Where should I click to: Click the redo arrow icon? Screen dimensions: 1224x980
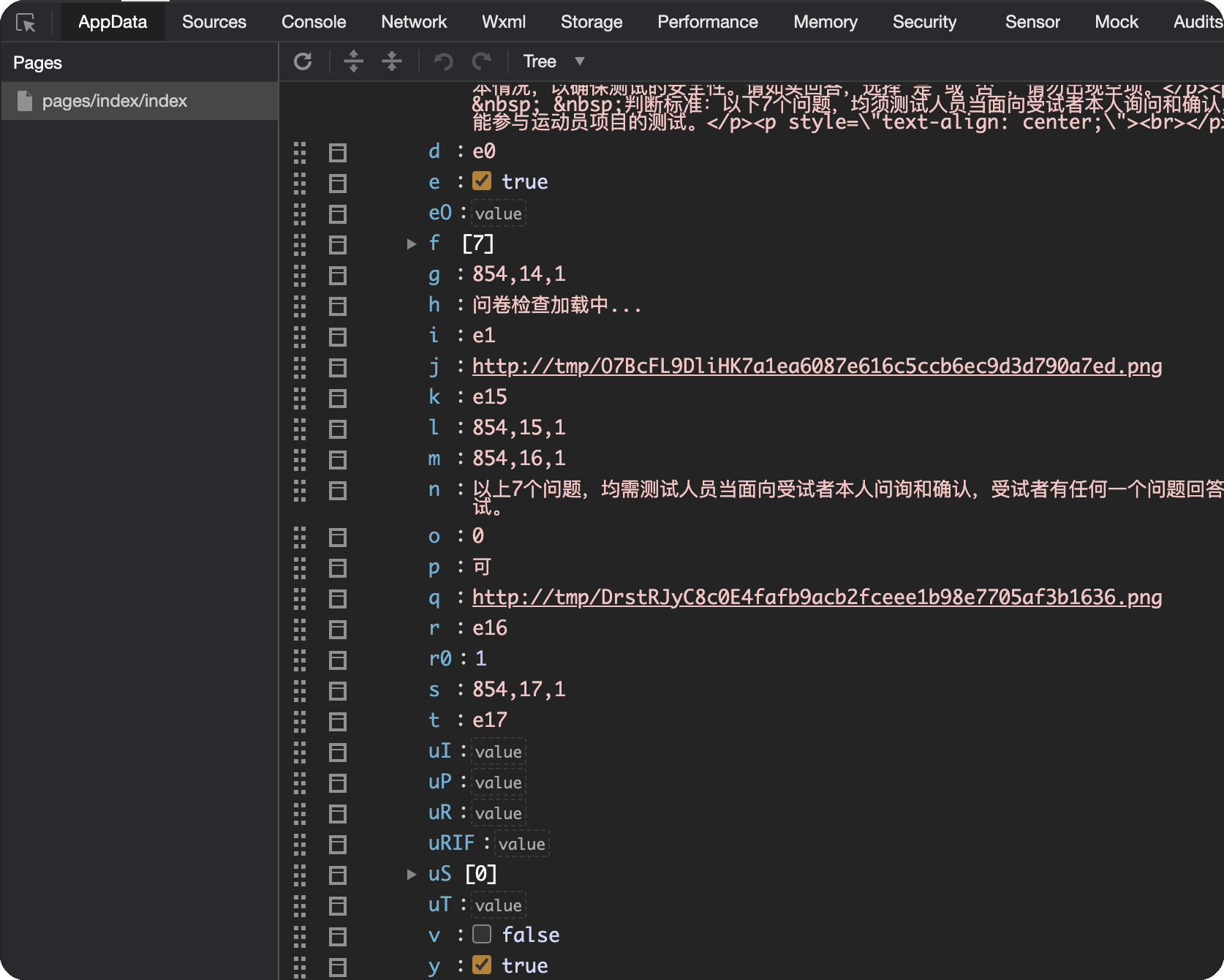(x=482, y=61)
